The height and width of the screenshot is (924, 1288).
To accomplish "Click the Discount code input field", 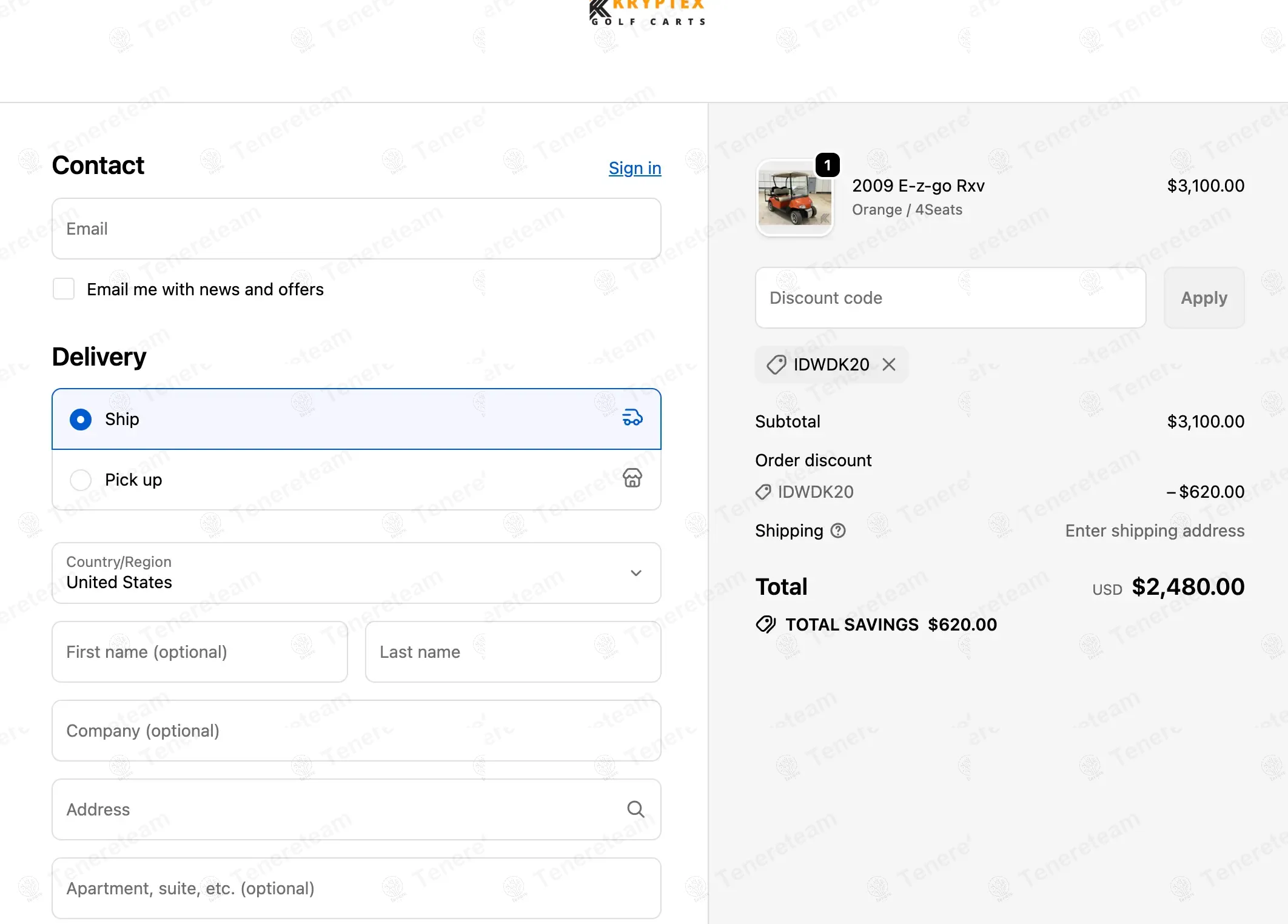I will [951, 298].
